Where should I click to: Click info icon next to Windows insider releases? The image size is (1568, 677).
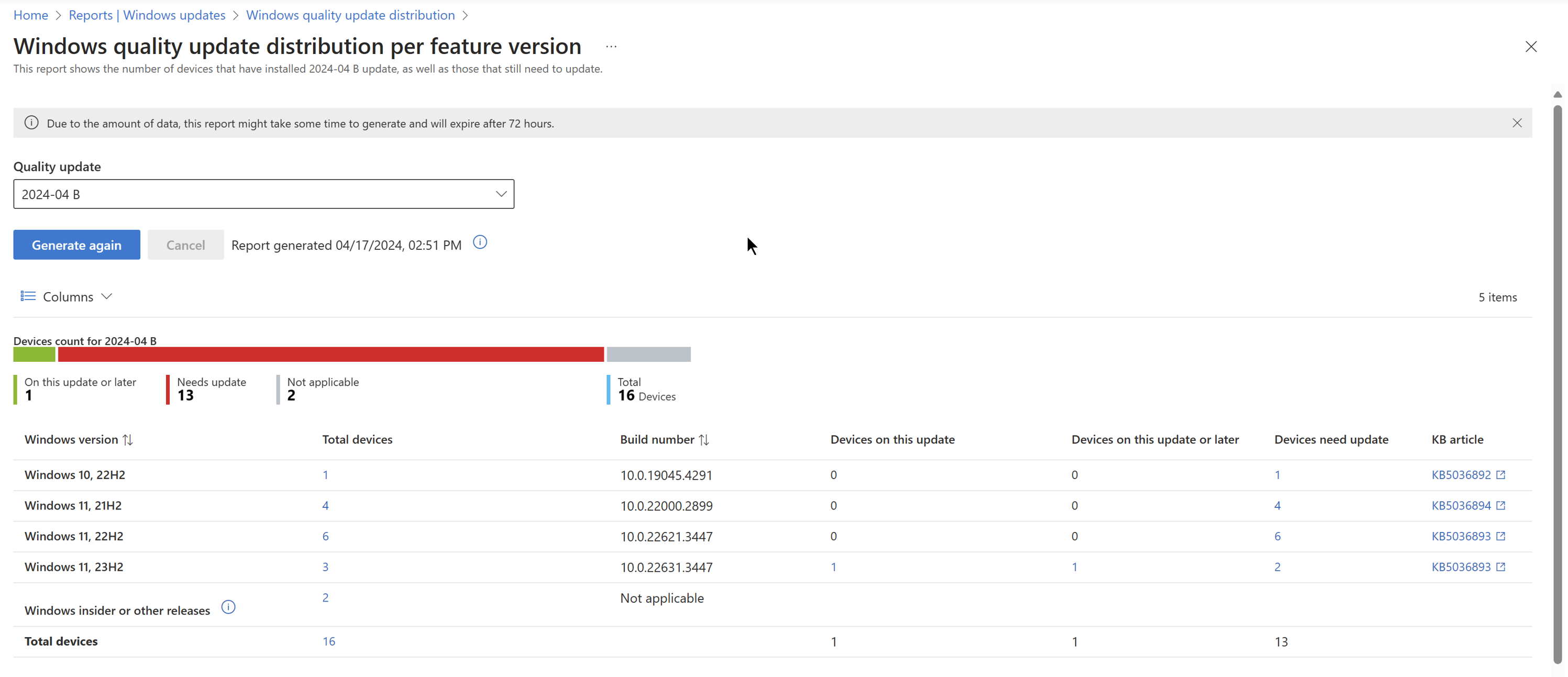[x=228, y=607]
